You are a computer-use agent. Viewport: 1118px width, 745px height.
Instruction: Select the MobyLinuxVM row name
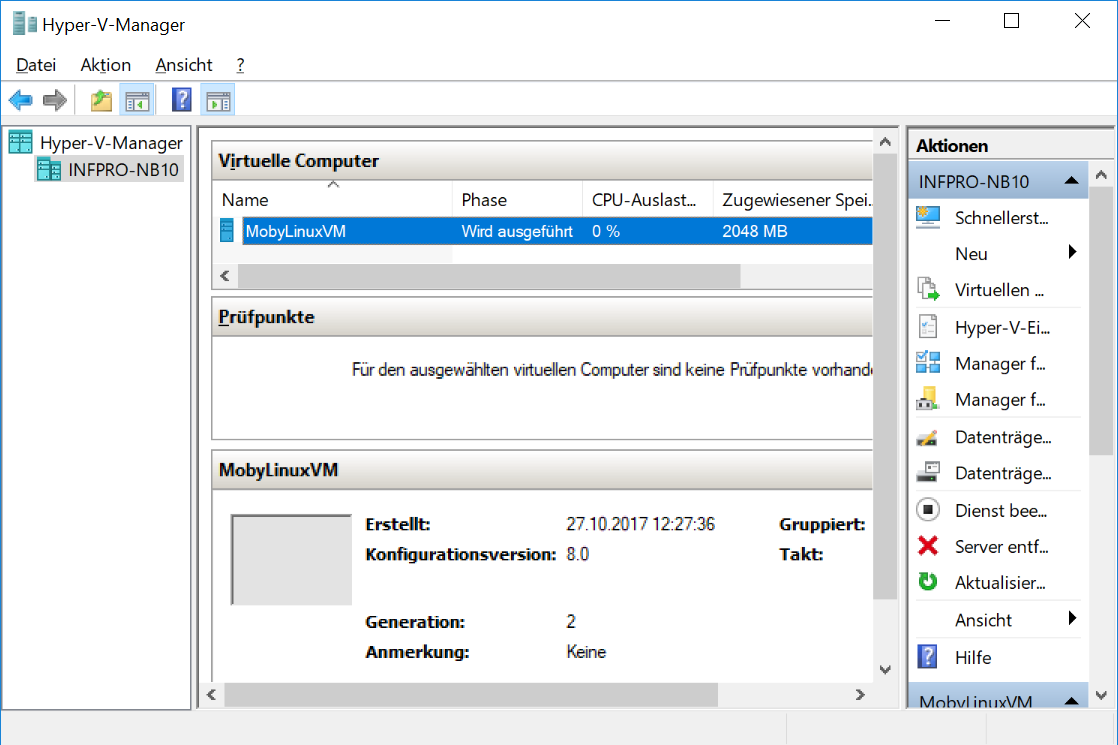(295, 231)
